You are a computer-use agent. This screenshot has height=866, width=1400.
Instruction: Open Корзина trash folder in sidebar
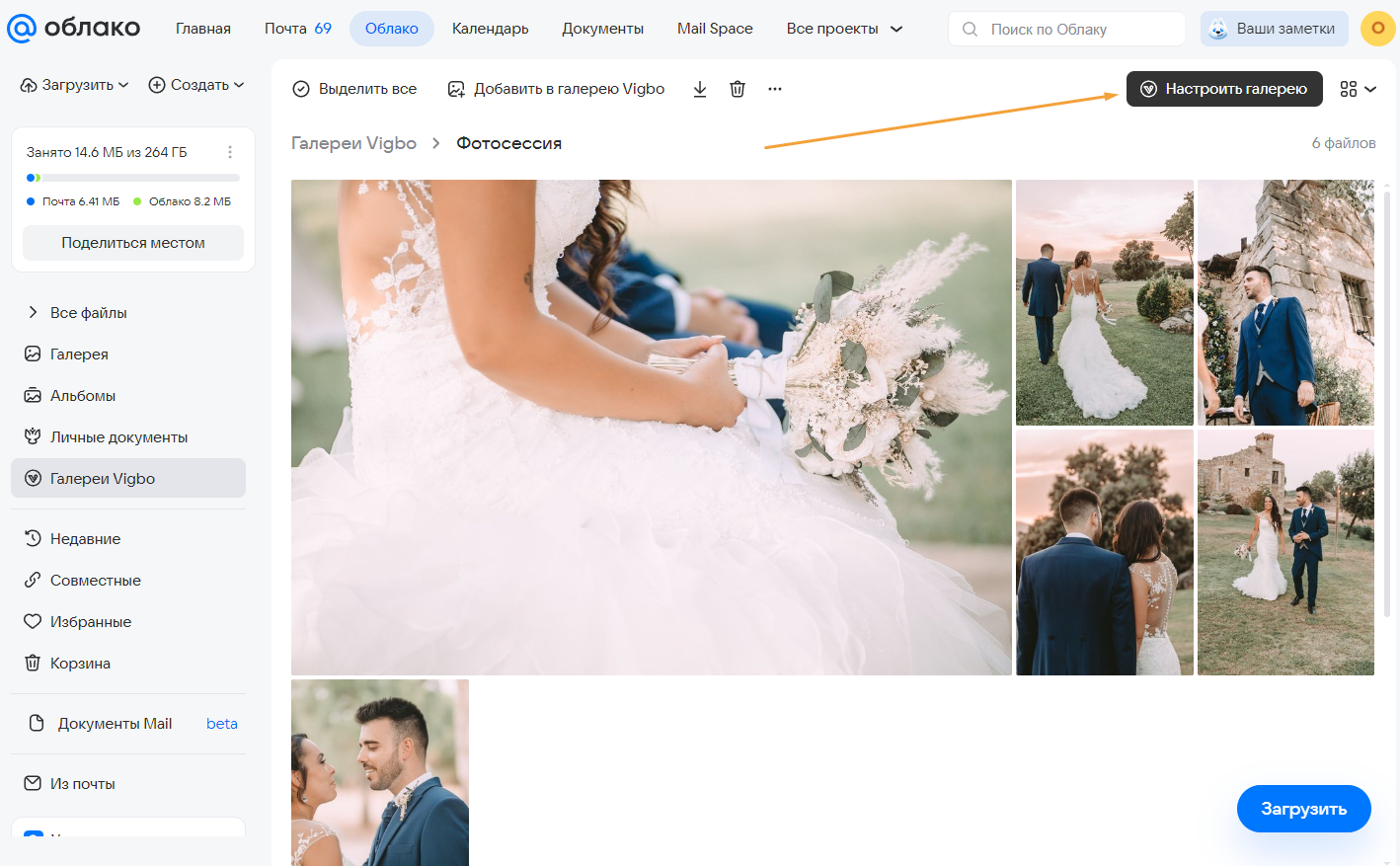coord(80,664)
